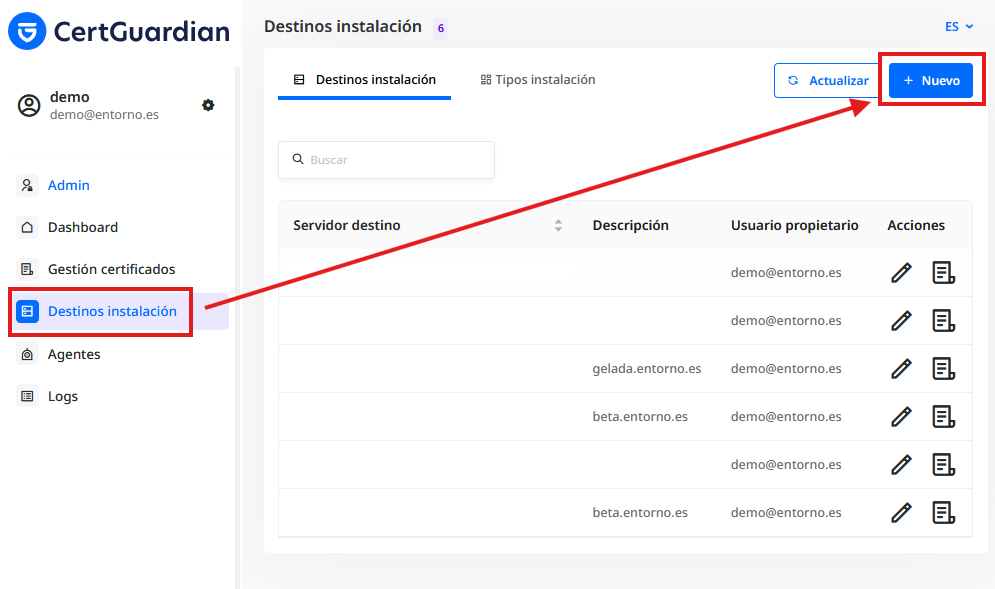Screen dimensions: 995x589
Task: Focus the Buscar search field
Action: (386, 160)
